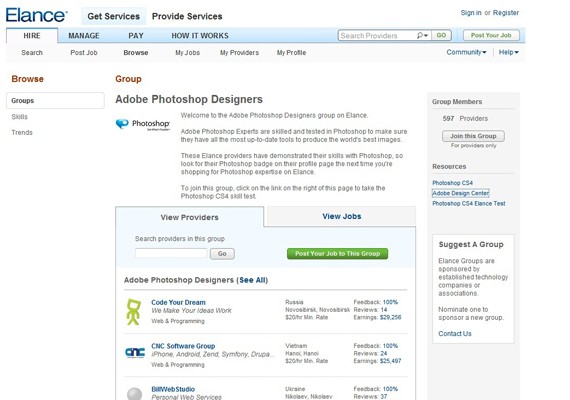This screenshot has height=400, width=570.
Task: Click the green Post Your Job to This Group button
Action: pos(337,253)
